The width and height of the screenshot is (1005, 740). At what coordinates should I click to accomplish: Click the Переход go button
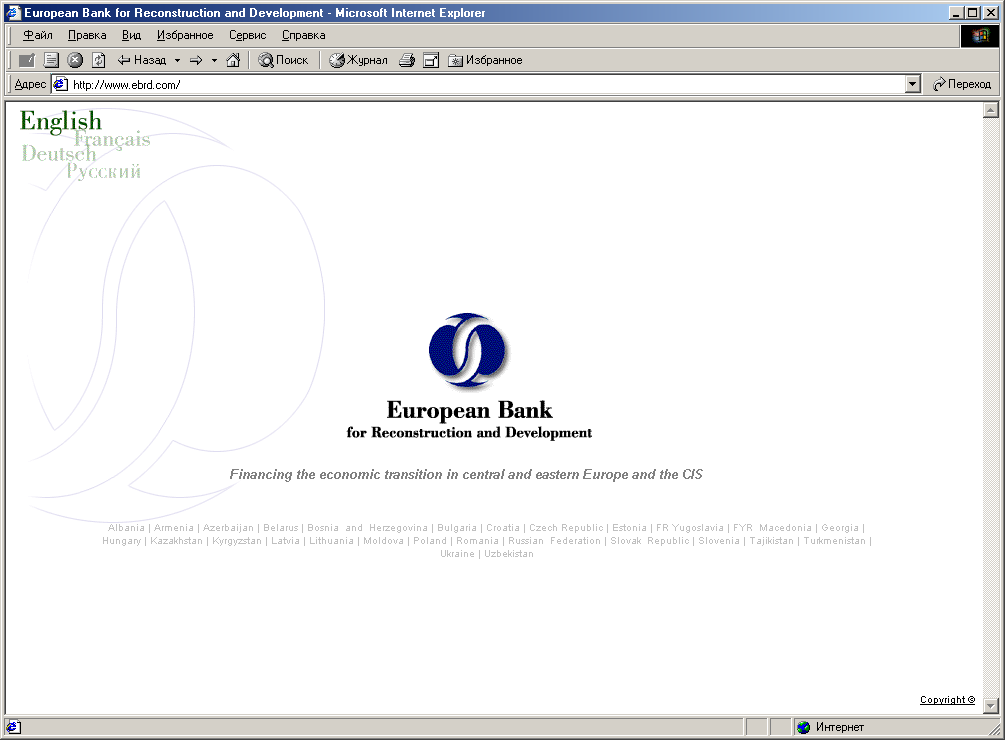point(962,85)
